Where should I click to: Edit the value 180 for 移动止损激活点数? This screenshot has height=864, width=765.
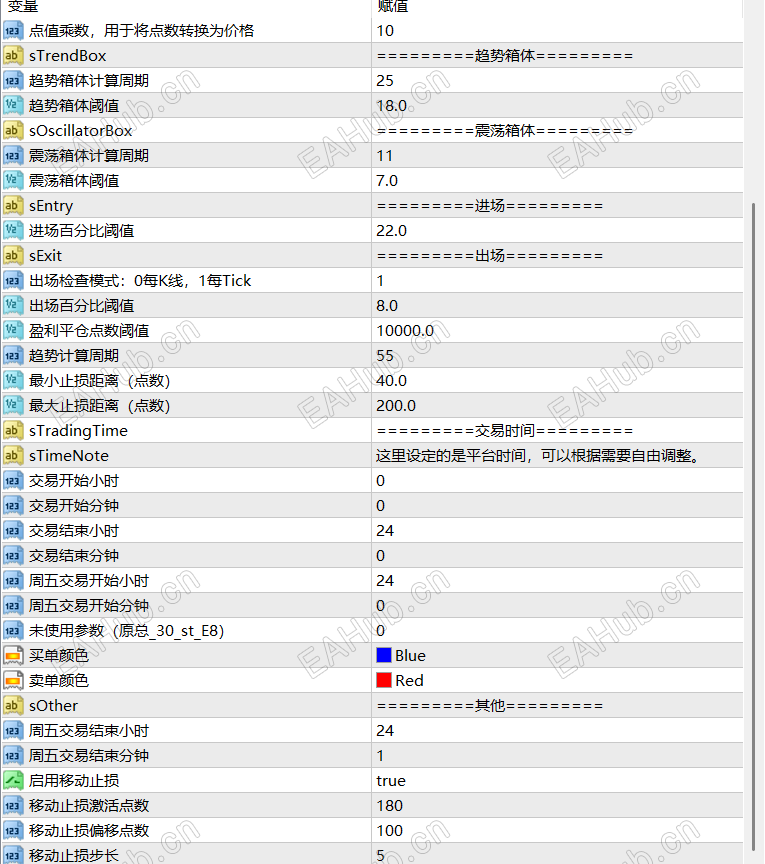389,805
